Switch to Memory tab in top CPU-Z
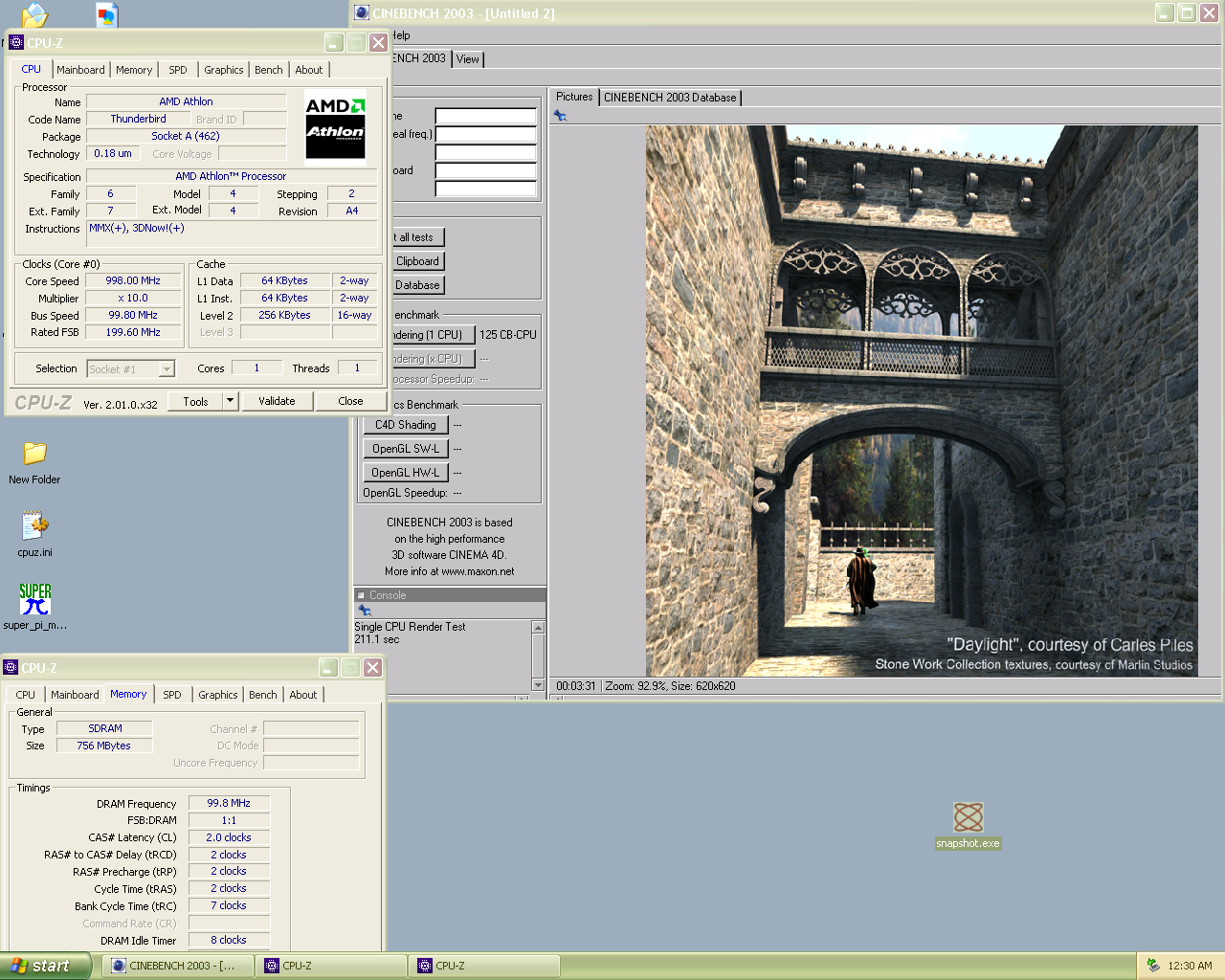Screen dimensions: 1225x980 [x=134, y=70]
